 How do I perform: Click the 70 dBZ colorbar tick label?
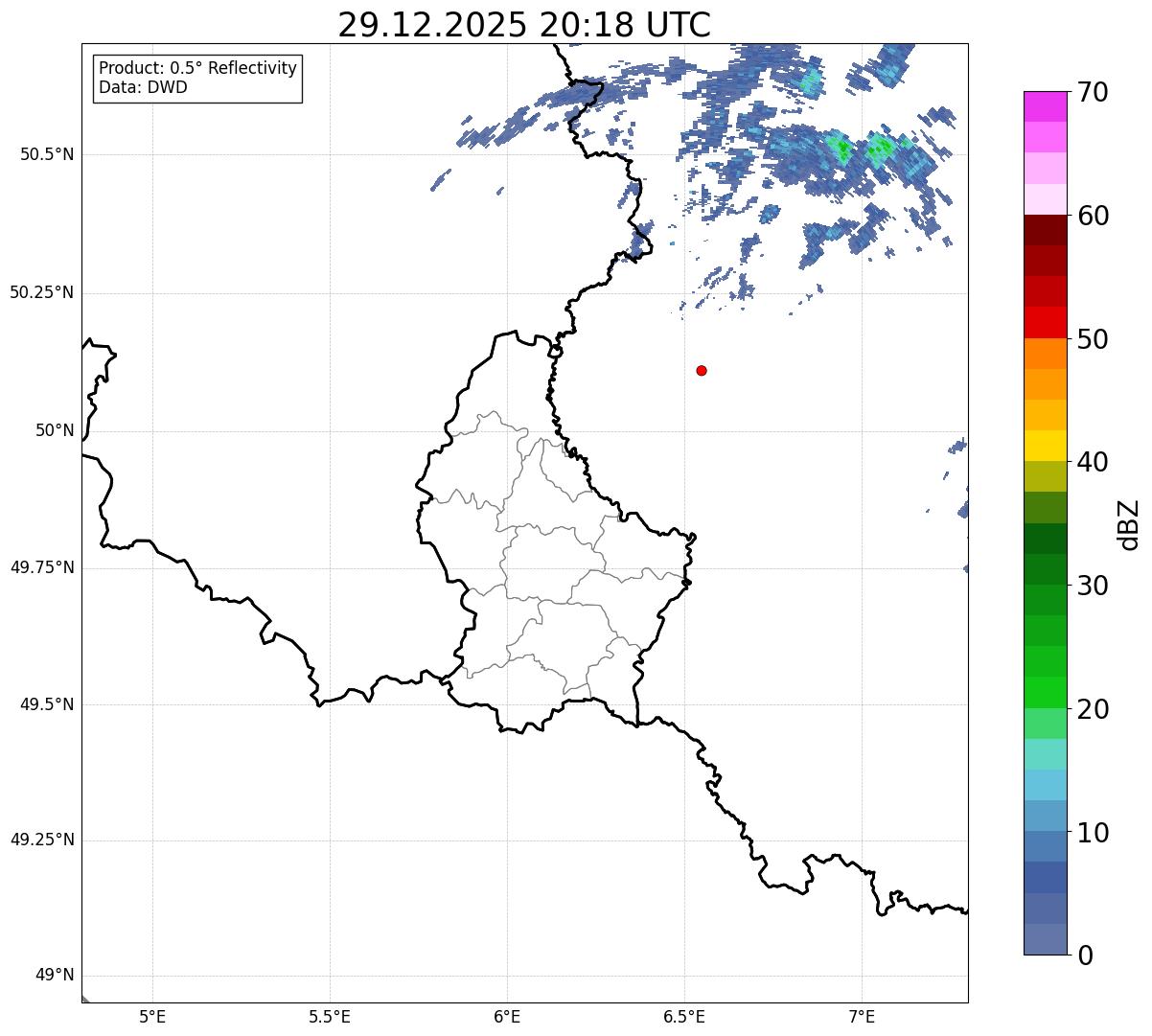pos(1093,93)
